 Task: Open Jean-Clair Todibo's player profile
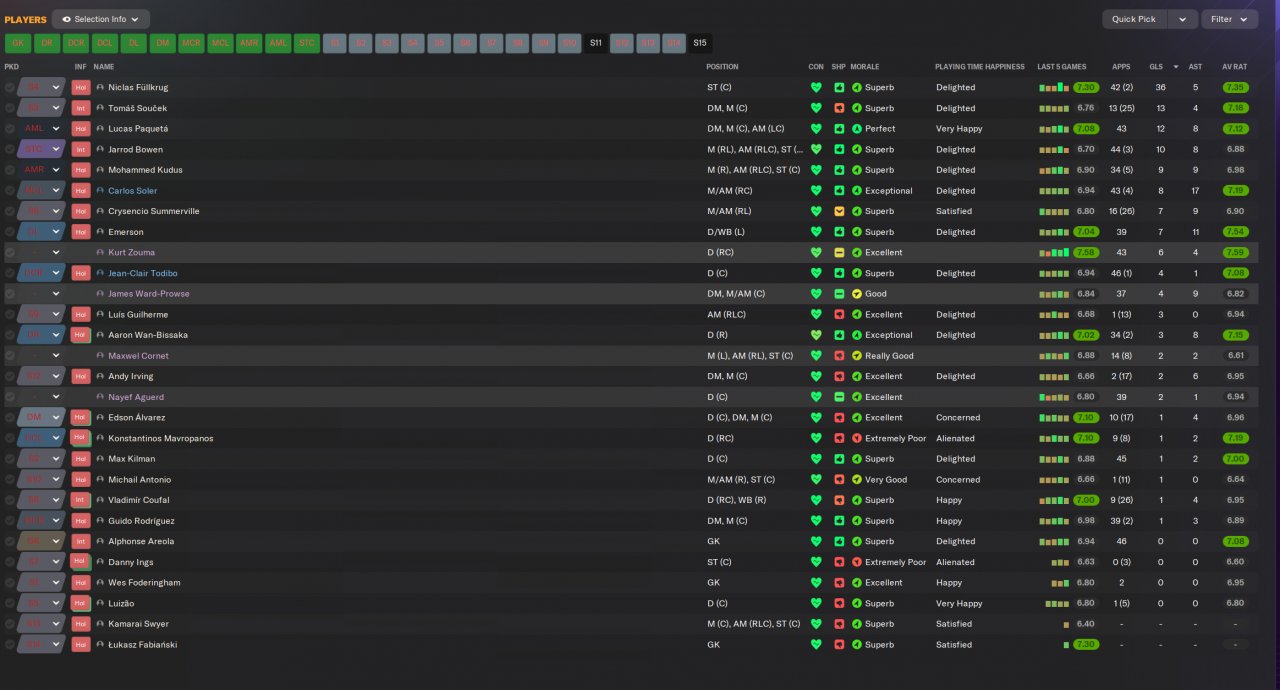(143, 273)
